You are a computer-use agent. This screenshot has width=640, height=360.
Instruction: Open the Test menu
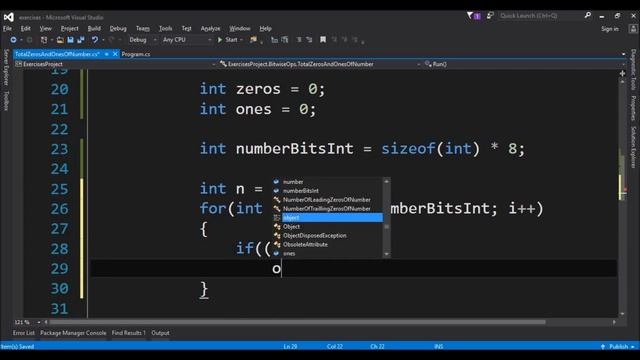[x=187, y=29]
